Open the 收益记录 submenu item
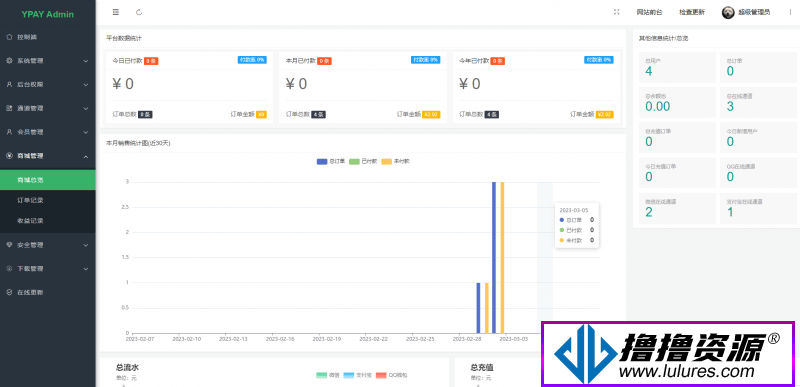 (47, 221)
